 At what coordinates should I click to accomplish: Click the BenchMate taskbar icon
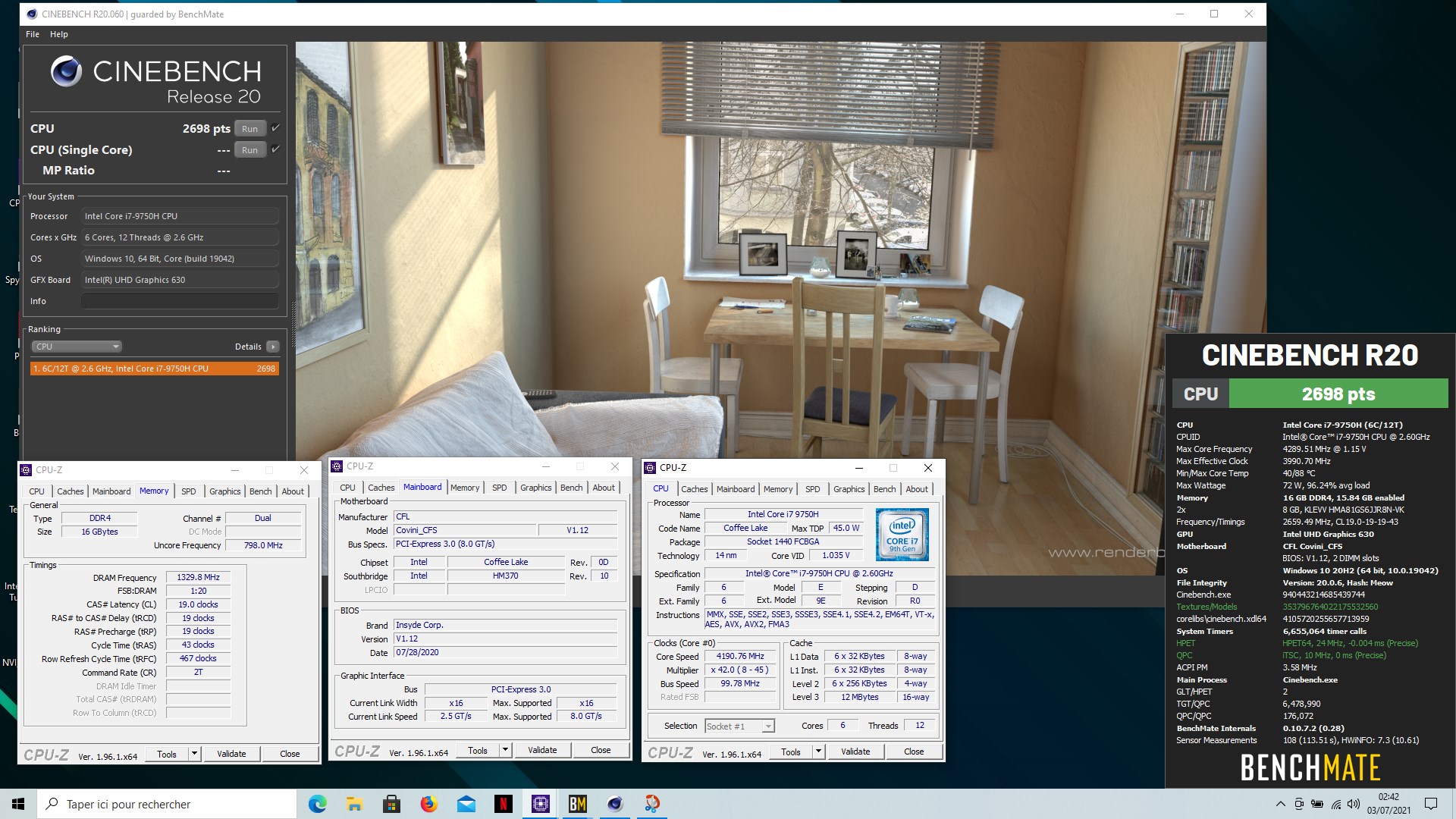pos(577,804)
